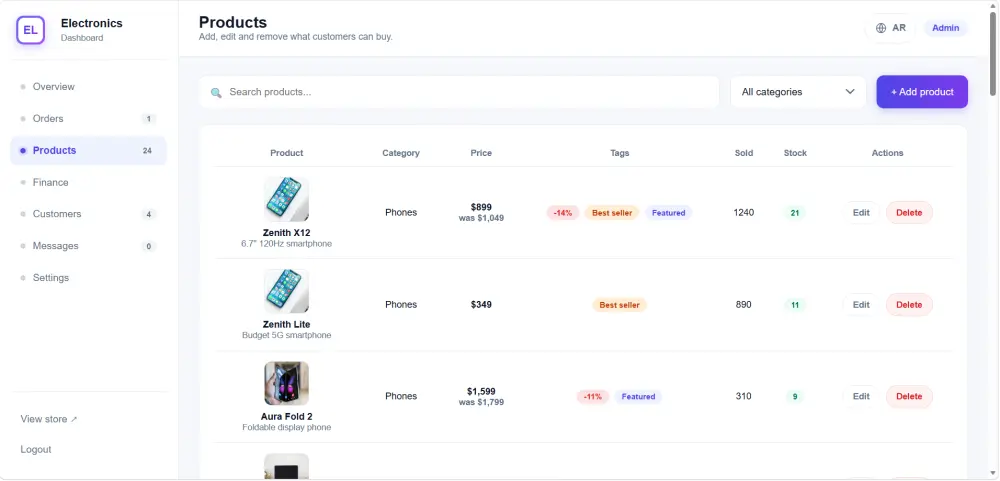Open the Overview section
The width and height of the screenshot is (1000, 481).
tap(88, 87)
